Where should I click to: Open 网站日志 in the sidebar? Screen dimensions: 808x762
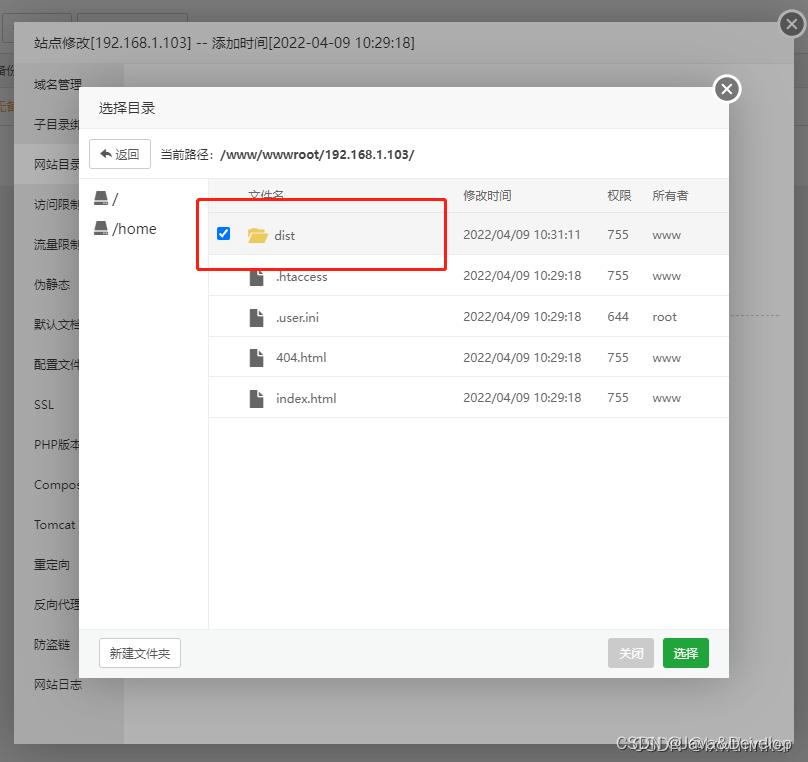[58, 685]
